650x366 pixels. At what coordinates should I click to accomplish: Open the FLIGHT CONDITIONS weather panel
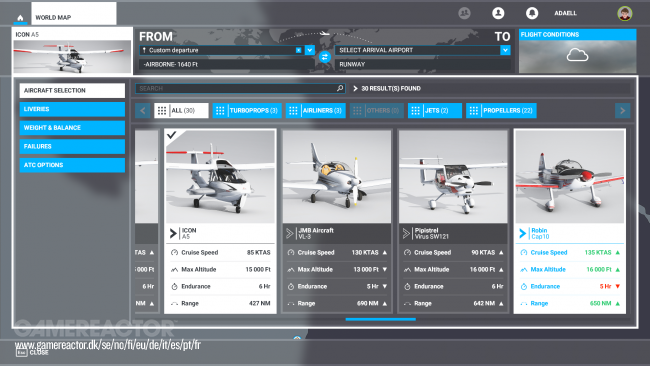point(577,51)
